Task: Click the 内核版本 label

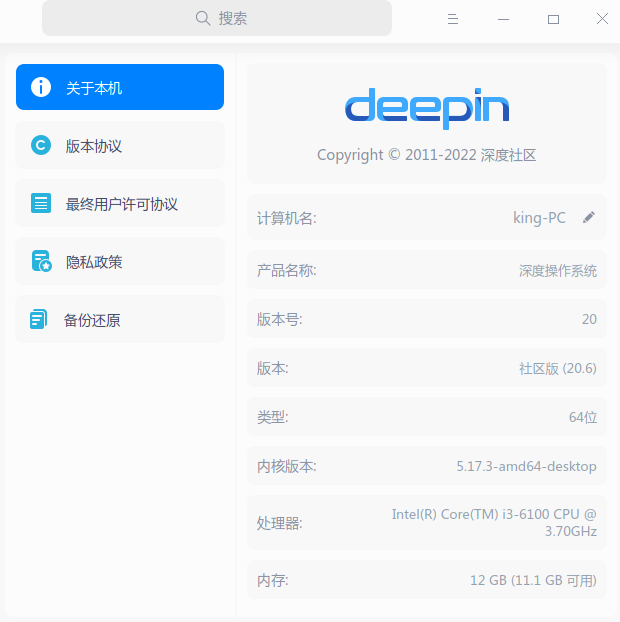Action: [x=286, y=466]
